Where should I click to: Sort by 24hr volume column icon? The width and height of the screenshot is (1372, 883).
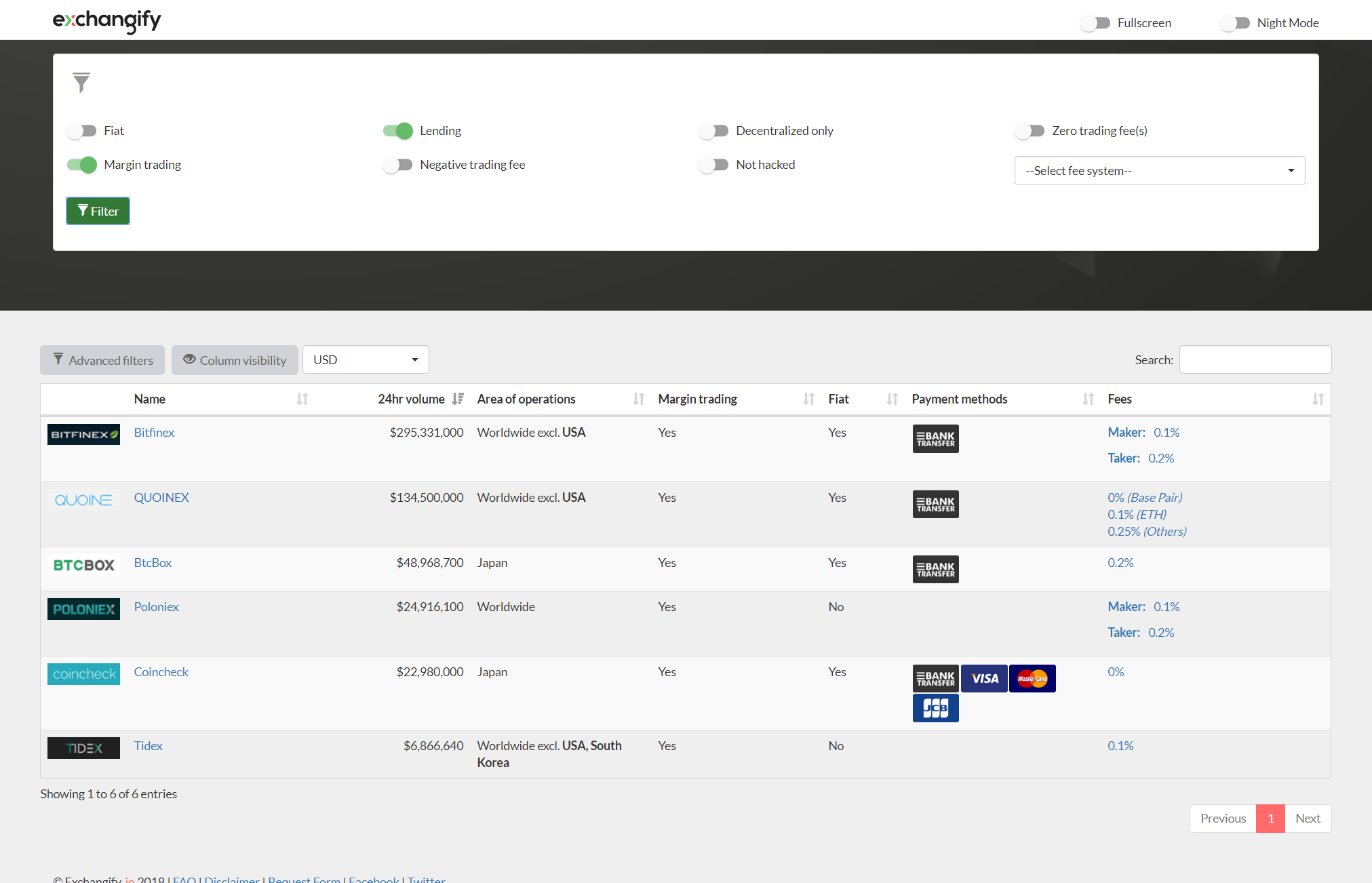(x=458, y=399)
